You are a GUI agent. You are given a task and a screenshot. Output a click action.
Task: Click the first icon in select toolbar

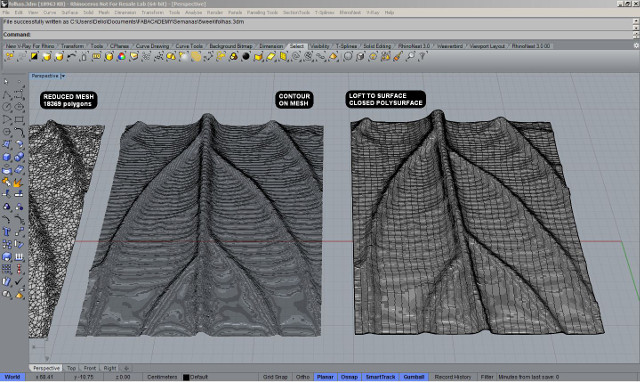point(9,57)
